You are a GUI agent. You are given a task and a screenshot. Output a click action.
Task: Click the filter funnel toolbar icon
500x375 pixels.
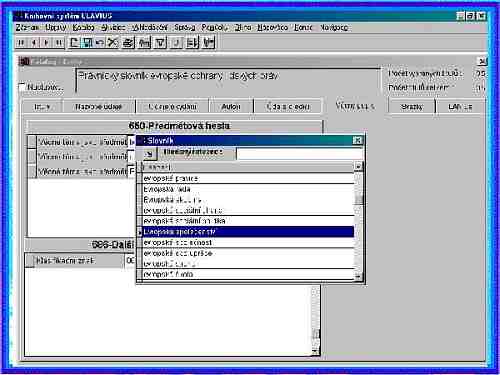[x=160, y=43]
